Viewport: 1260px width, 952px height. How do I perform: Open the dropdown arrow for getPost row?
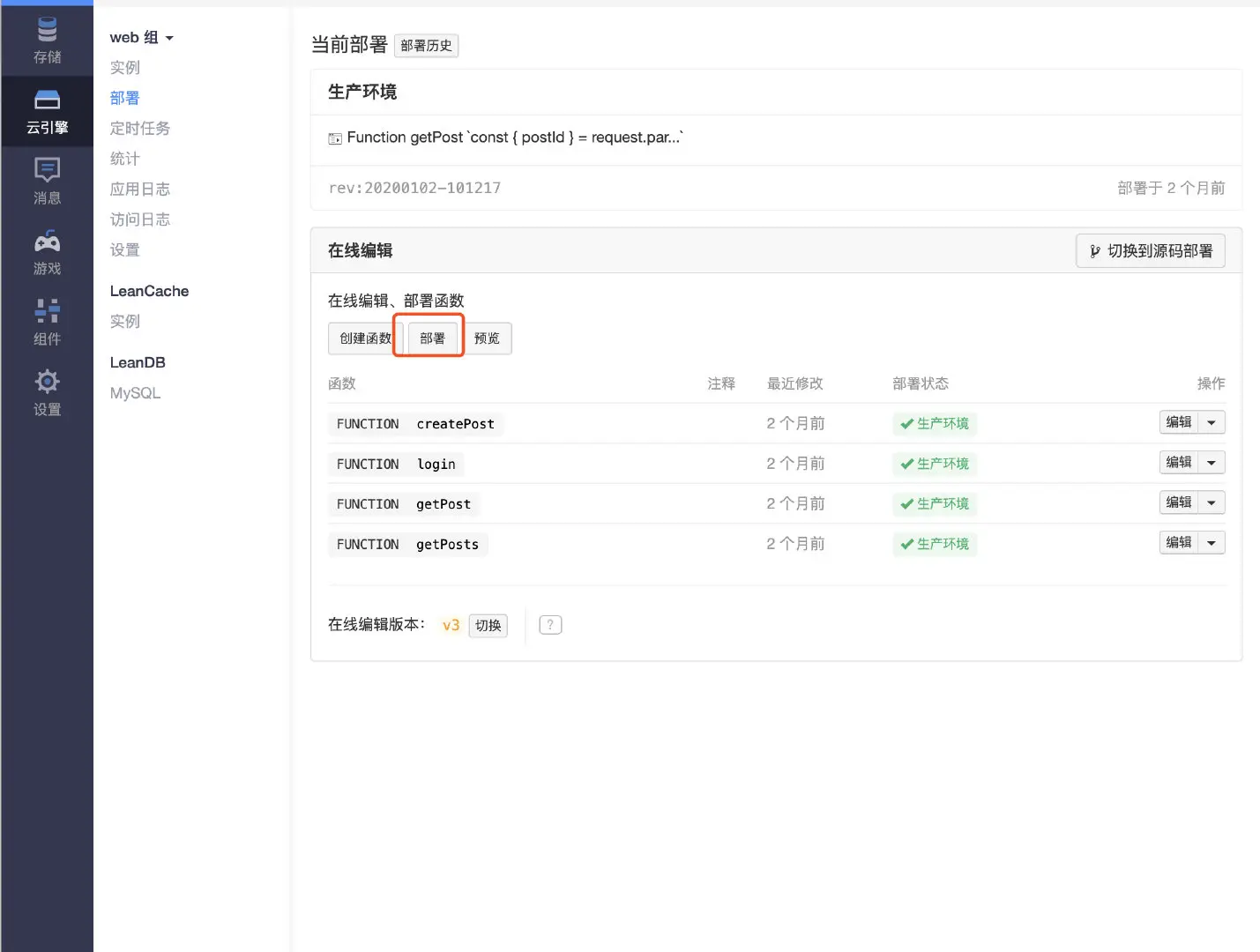(x=1212, y=502)
